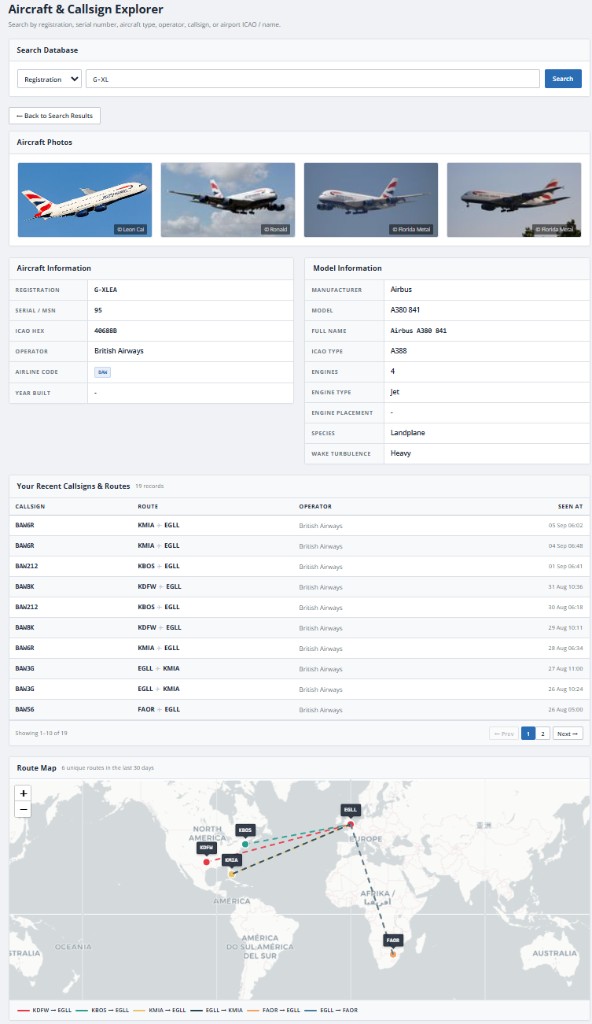Image resolution: width=592 pixels, height=1024 pixels.
Task: Click the registration value G-XLEA
Action: click(106, 289)
